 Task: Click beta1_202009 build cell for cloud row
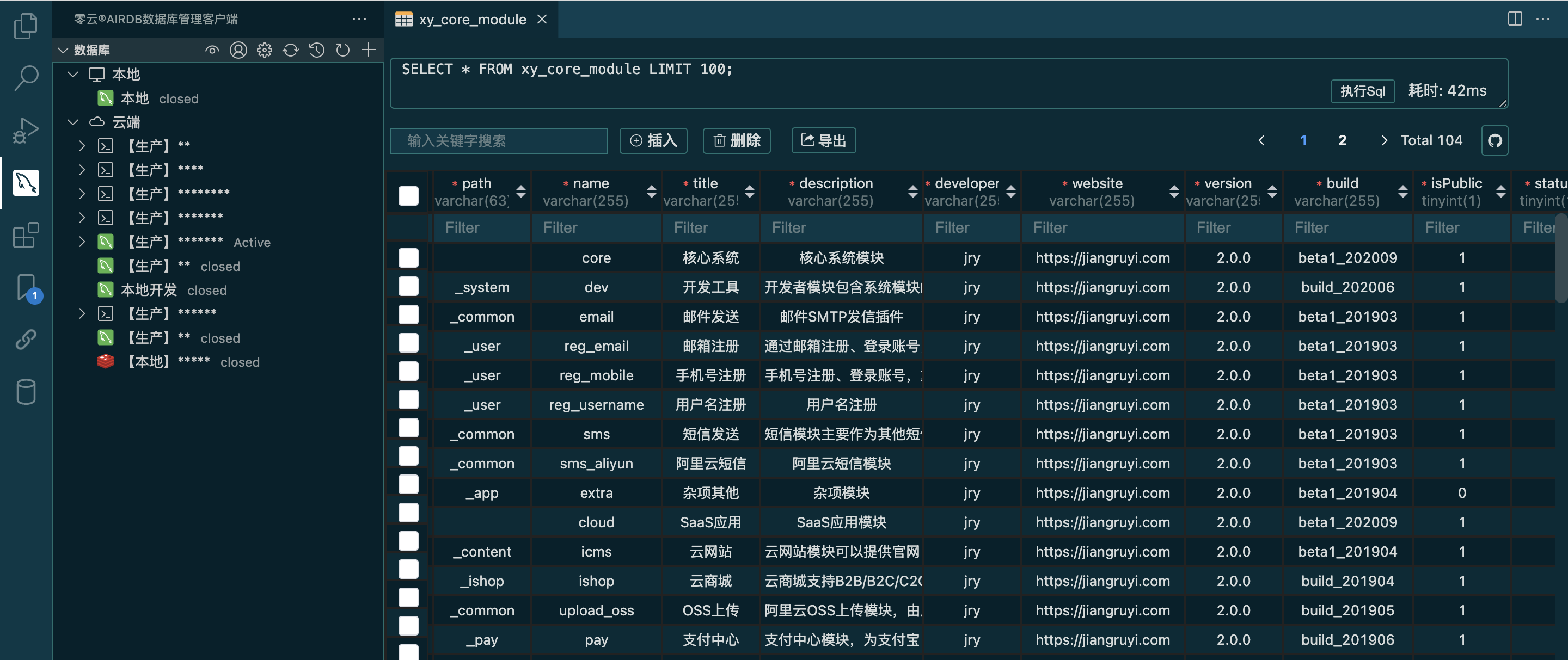click(x=1347, y=522)
